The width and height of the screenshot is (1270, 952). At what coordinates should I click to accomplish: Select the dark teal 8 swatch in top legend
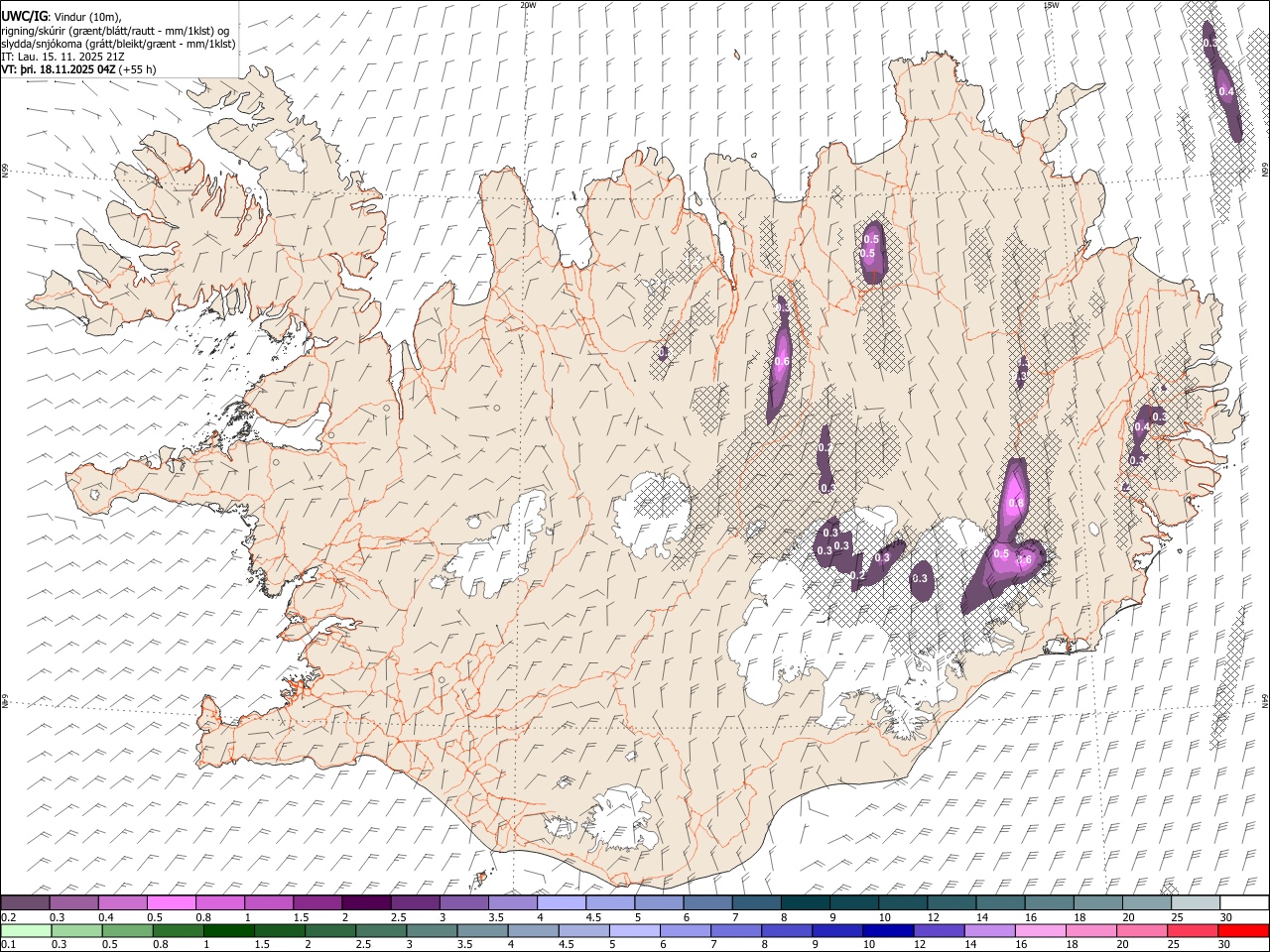[806, 902]
